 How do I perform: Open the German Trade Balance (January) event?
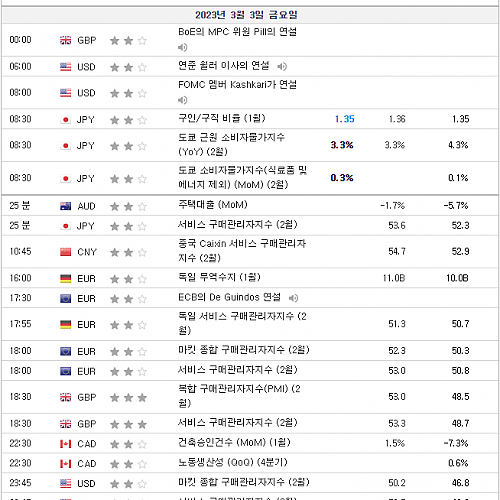[219, 277]
